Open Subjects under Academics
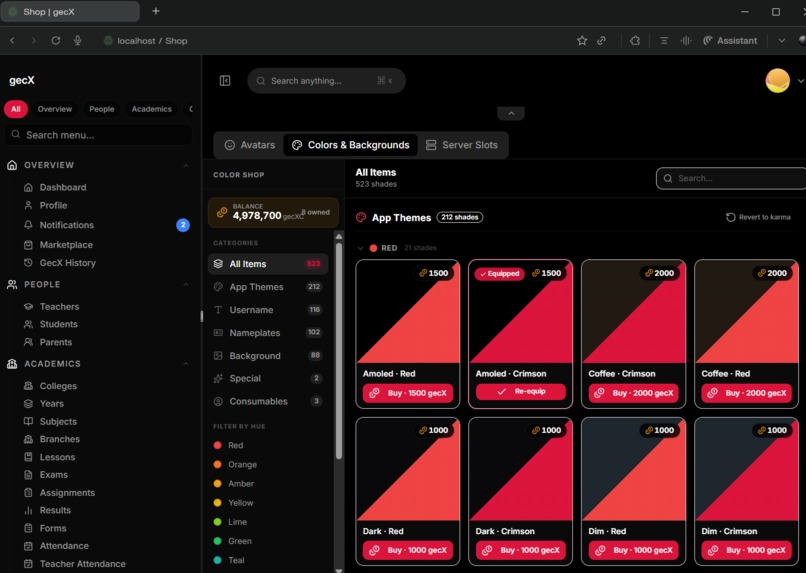This screenshot has height=573, width=806. 58,421
